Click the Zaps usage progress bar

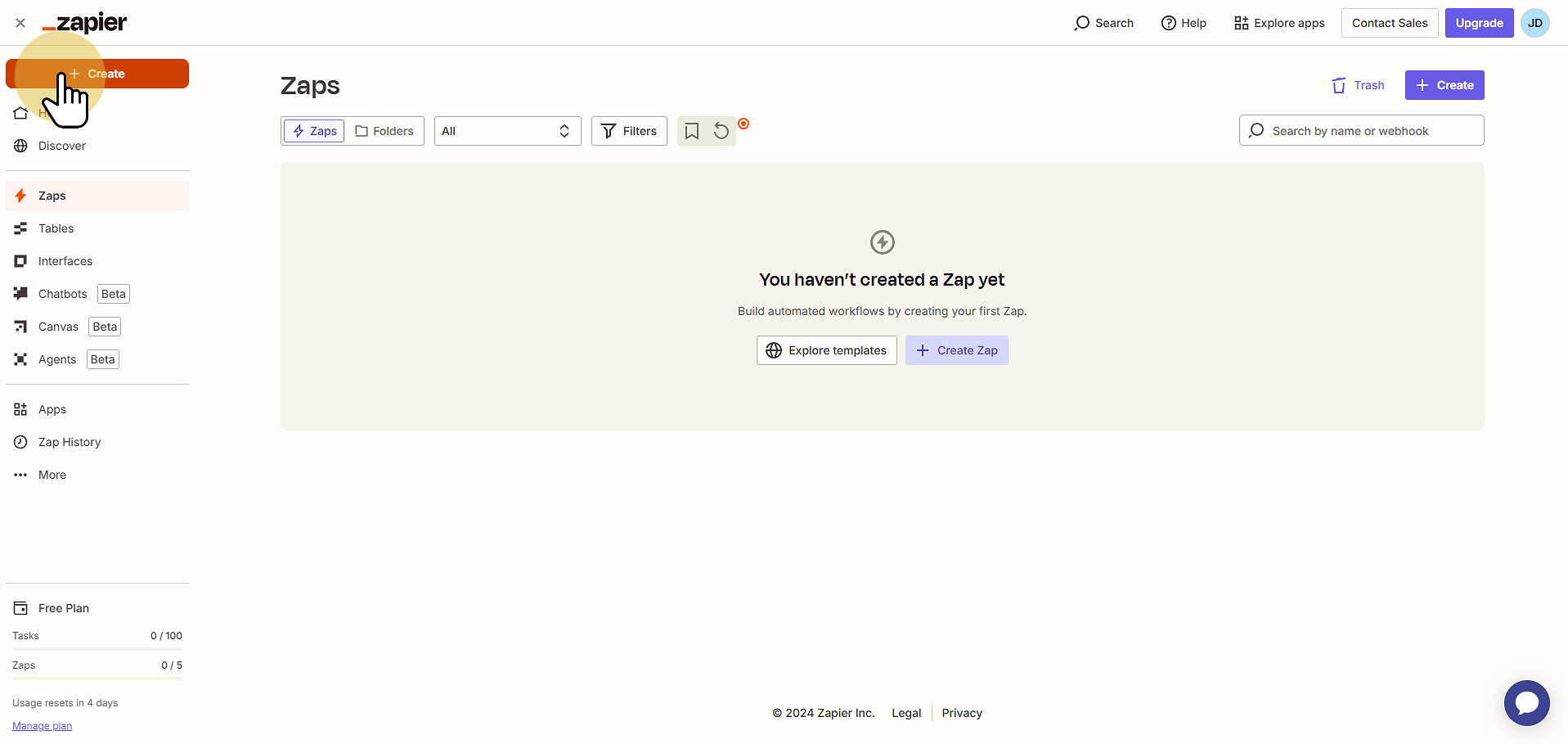[97, 679]
